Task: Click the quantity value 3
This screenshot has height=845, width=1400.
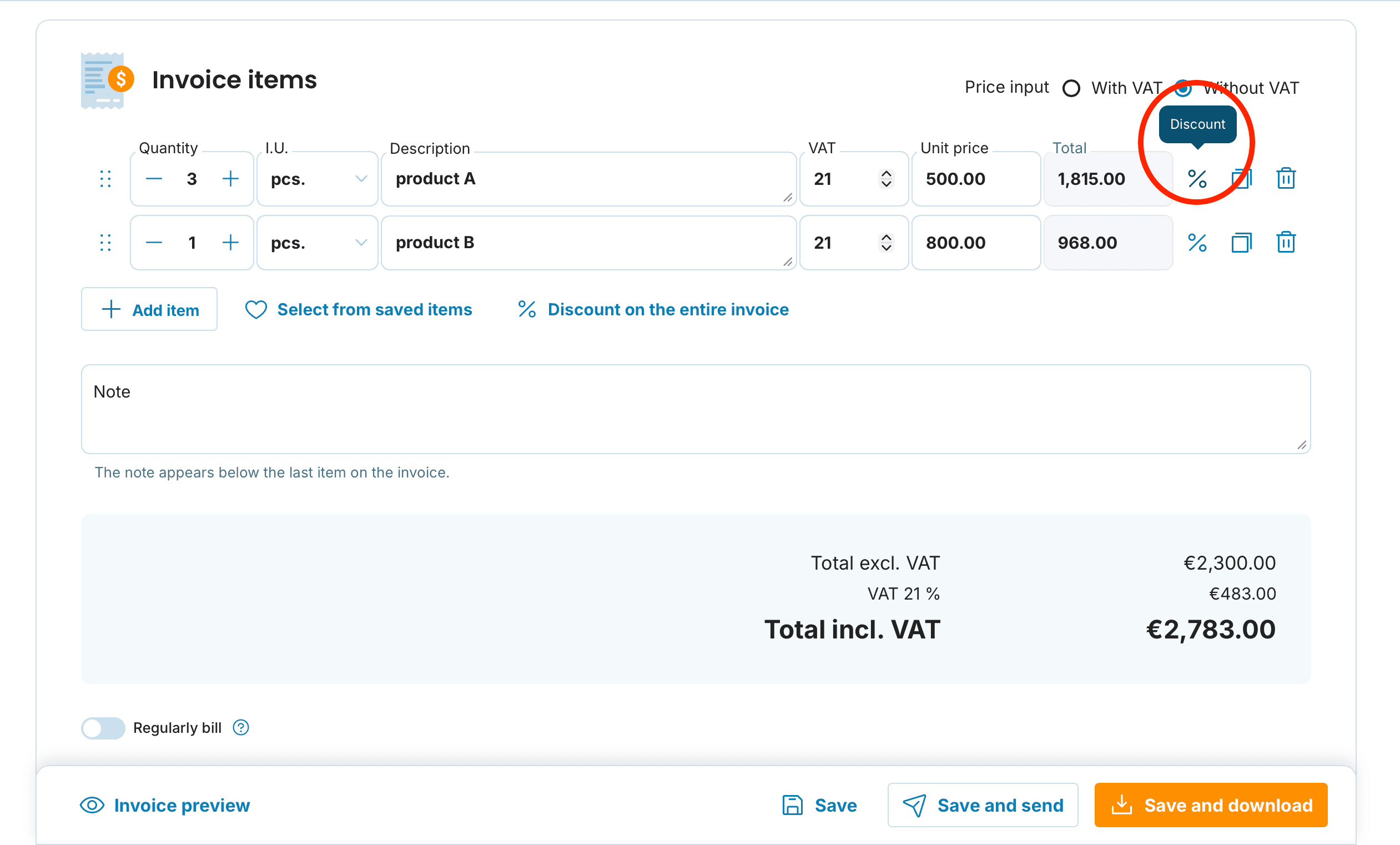Action: 192,179
